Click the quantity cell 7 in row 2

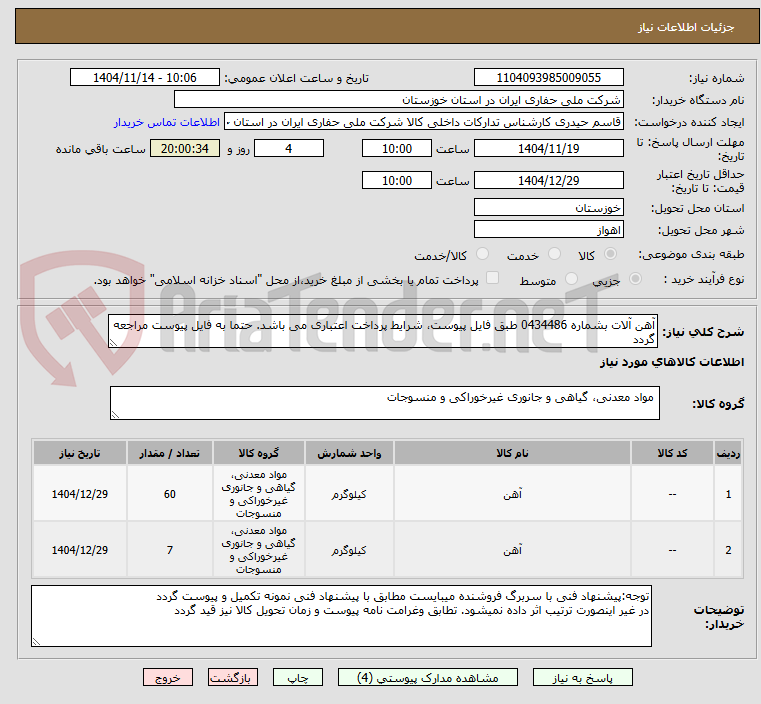pos(169,550)
